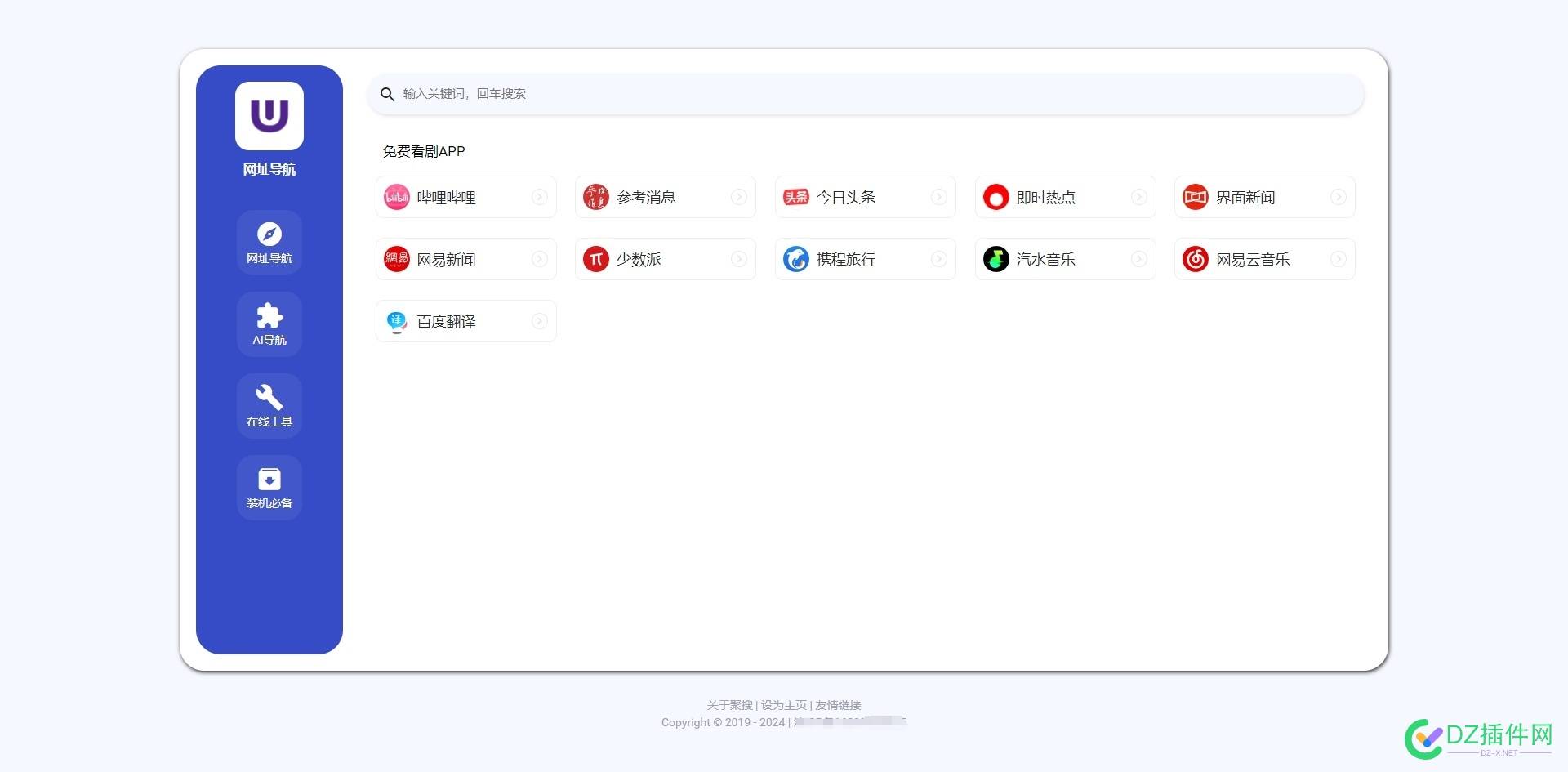Open the 网易云音乐 link text
Screen dimensions: 1568x772
[x=1253, y=260]
